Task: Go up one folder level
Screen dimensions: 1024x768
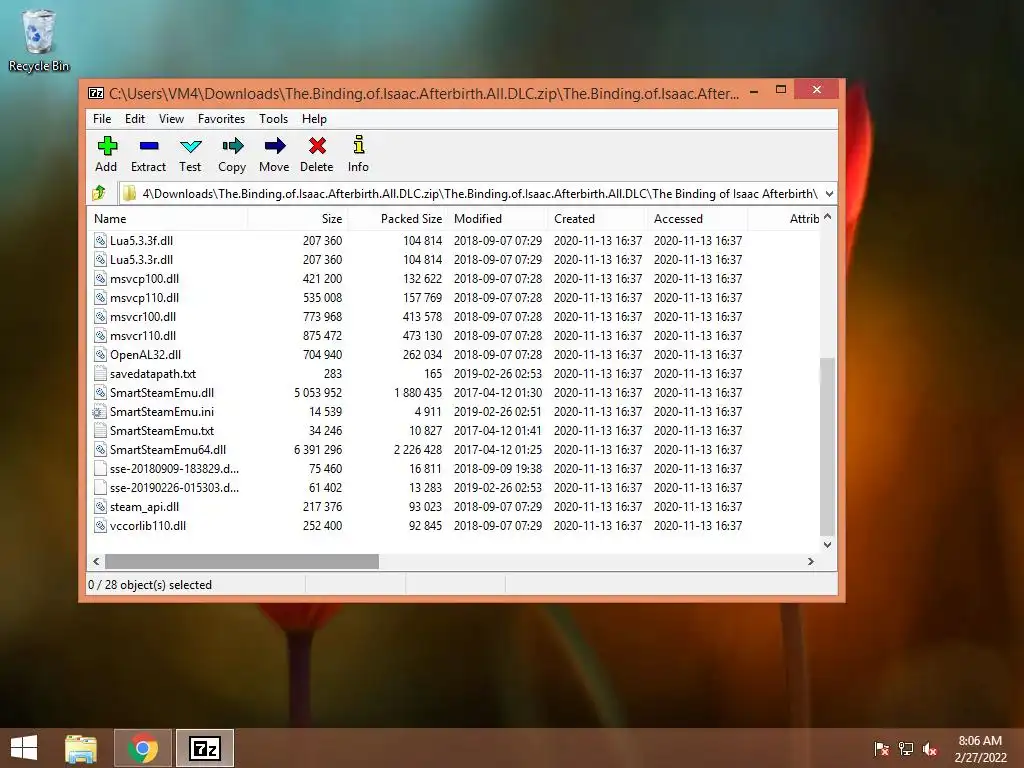Action: pyautogui.click(x=99, y=193)
